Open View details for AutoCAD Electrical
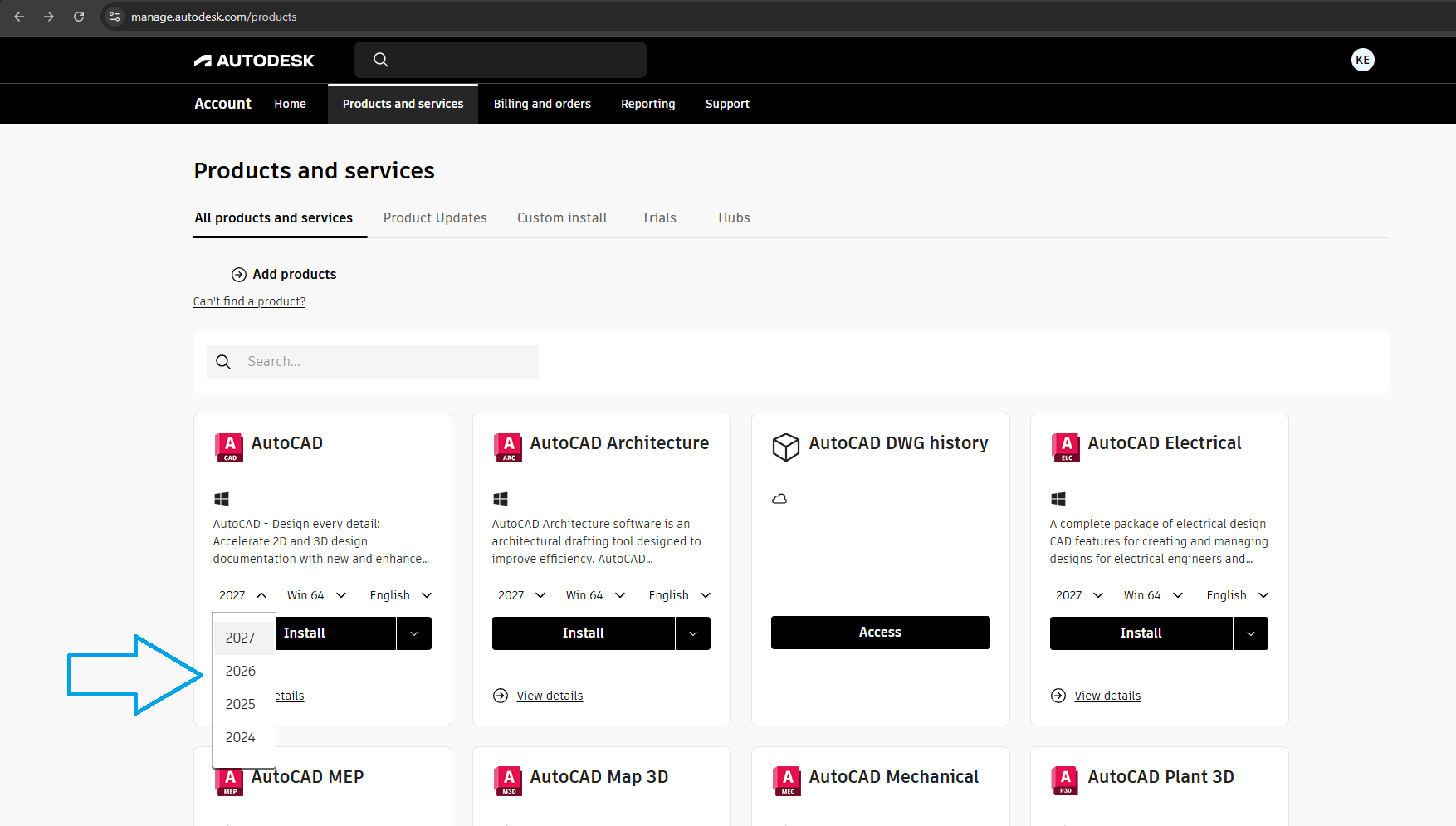The image size is (1456, 826). pyautogui.click(x=1107, y=696)
